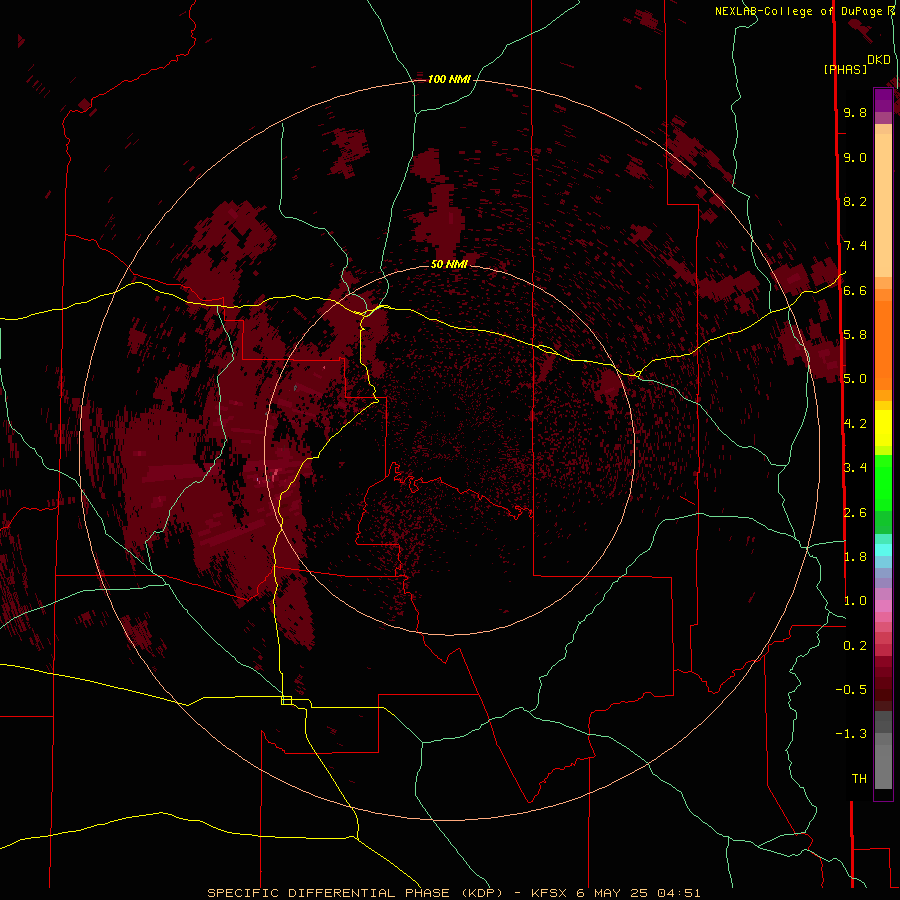Click the 9.0 value on the color scale
900x900 pixels.
pyautogui.click(x=855, y=157)
